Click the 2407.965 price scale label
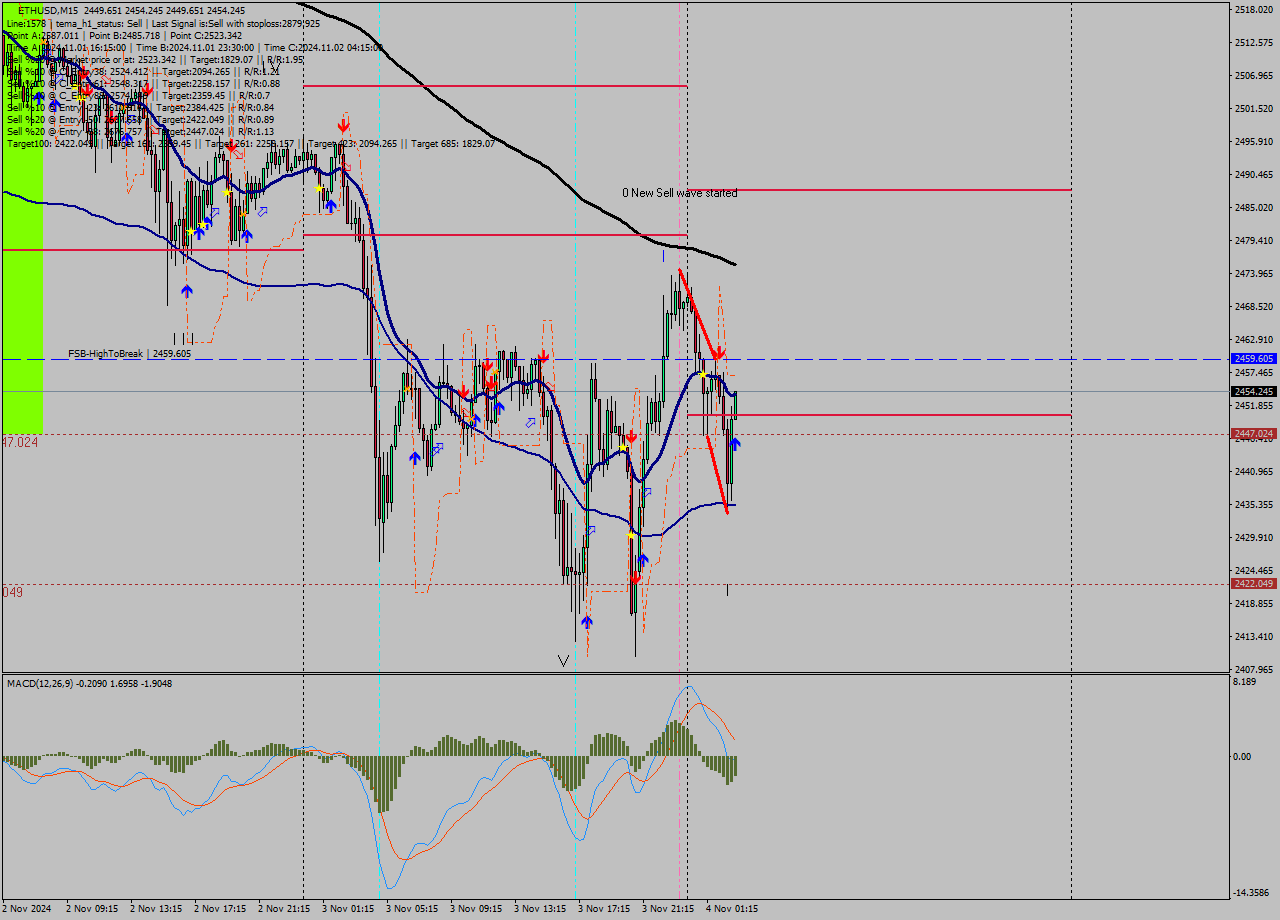Image resolution: width=1280 pixels, height=920 pixels. 1253,669
